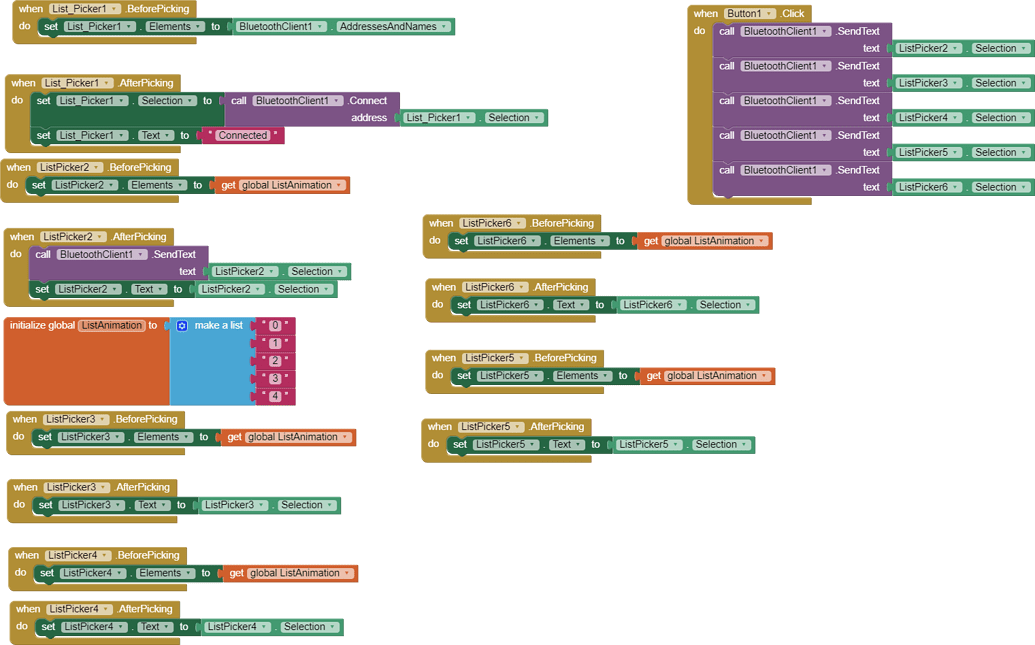
Task: Open the mutator gear on make a list
Action: (x=181, y=325)
